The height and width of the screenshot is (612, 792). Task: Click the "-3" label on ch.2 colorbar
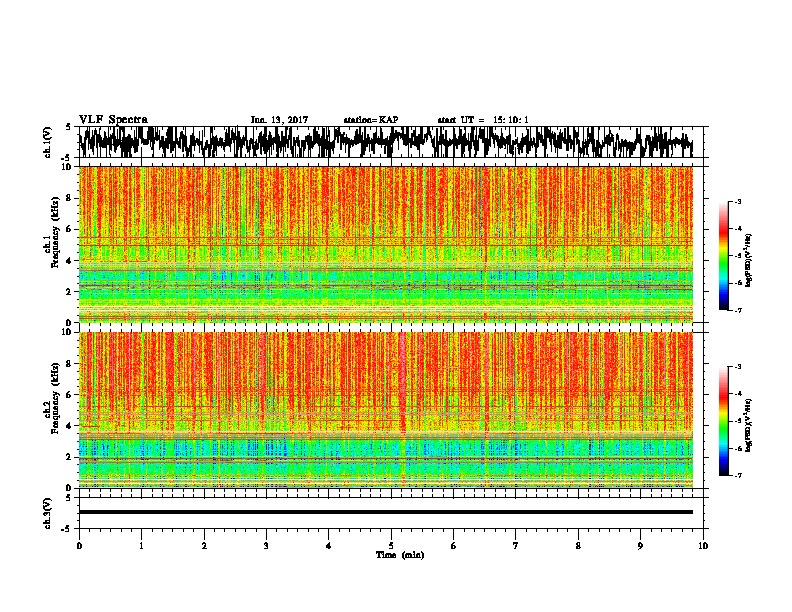tap(737, 367)
